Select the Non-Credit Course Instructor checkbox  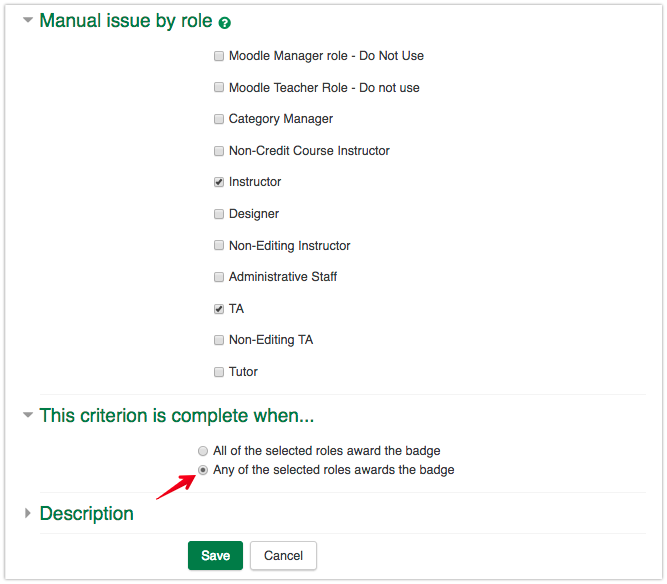point(219,151)
